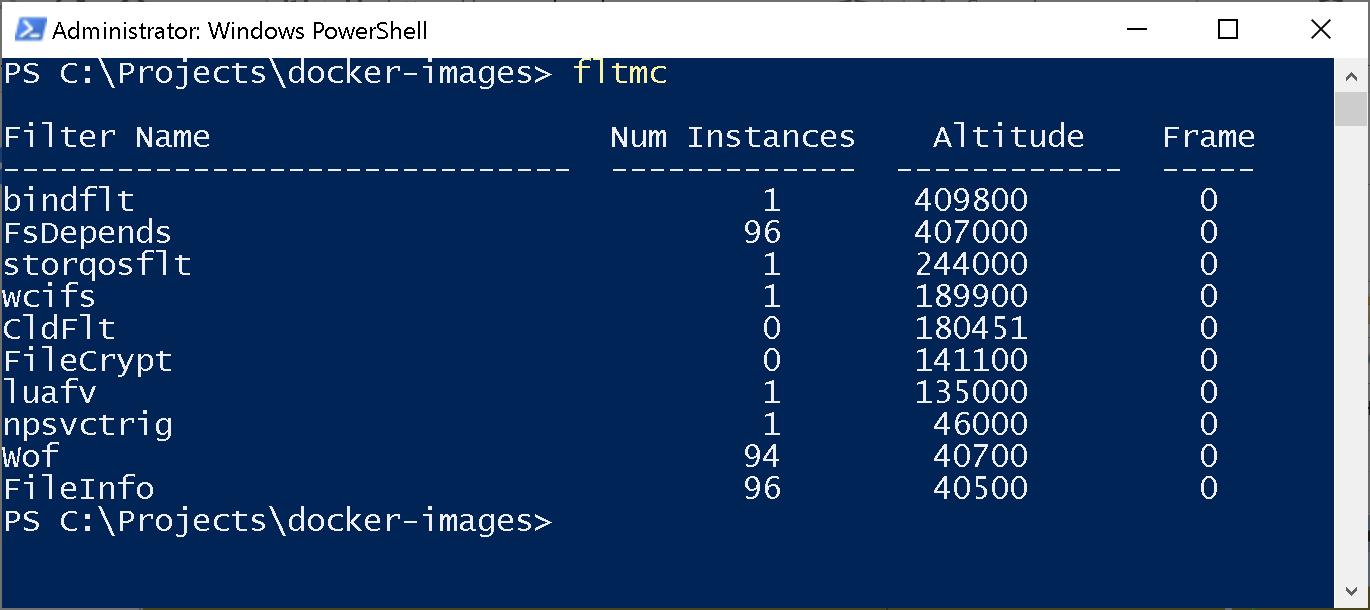Image resolution: width=1370 pixels, height=610 pixels.
Task: Click the vertical scrollbar thumb
Action: [1351, 108]
